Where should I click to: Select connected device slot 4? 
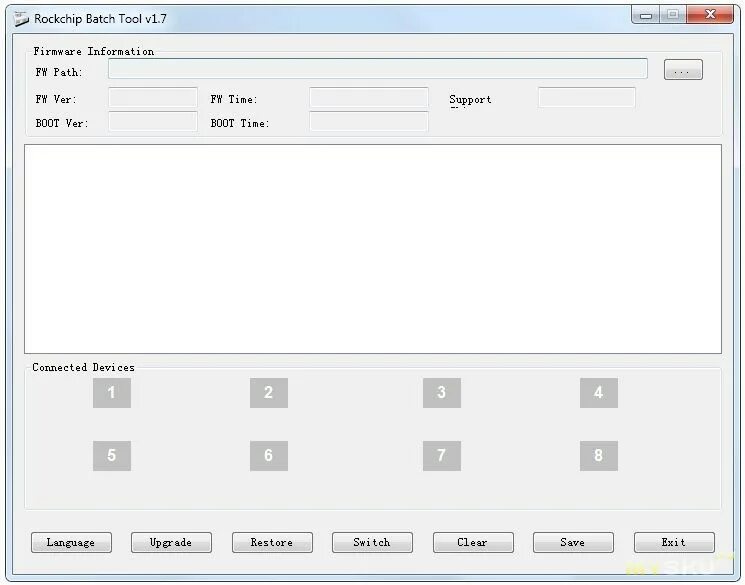599,393
